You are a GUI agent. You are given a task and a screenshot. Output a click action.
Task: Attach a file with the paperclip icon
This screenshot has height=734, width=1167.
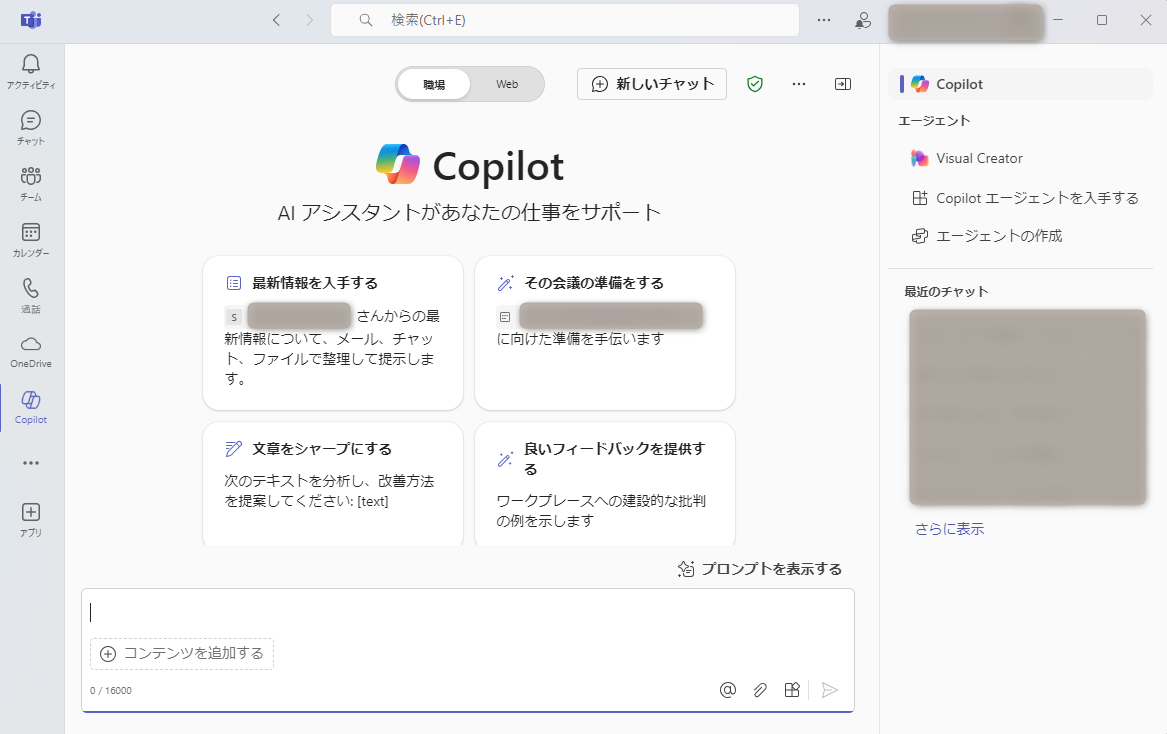[x=760, y=690]
